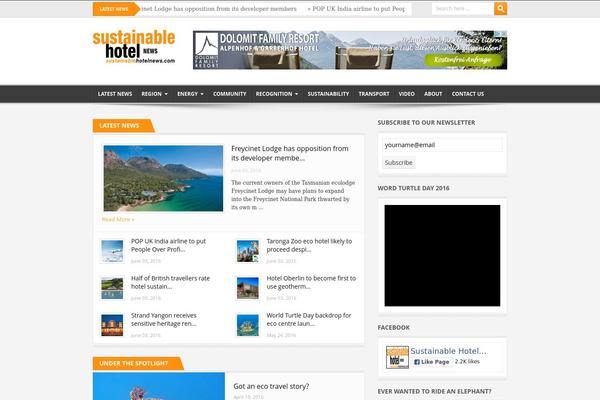This screenshot has width=600, height=400.
Task: Click the Freycinet Lodge ticker headline
Action: click(x=219, y=8)
